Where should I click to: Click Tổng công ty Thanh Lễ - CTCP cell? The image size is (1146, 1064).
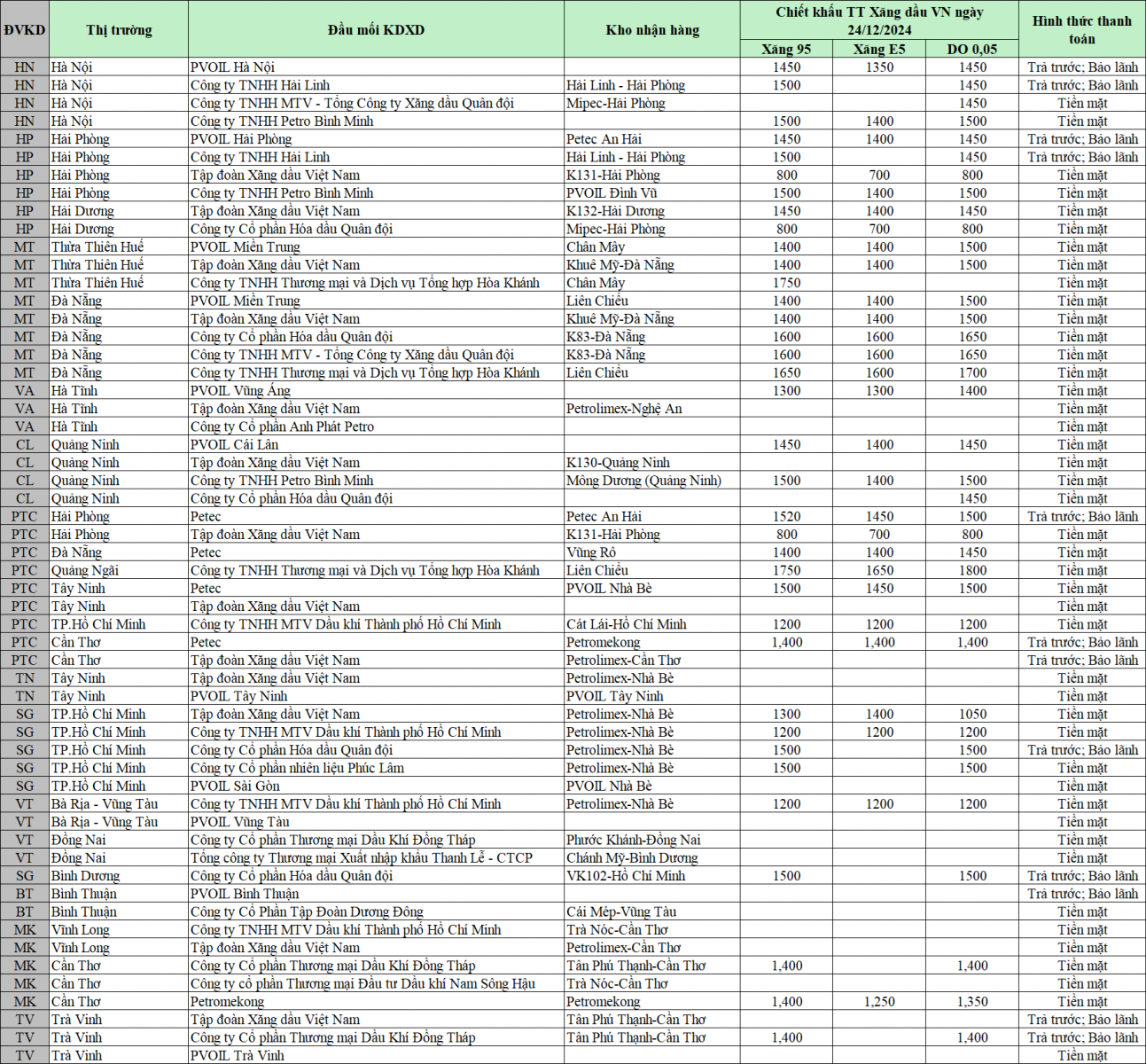pyautogui.click(x=376, y=858)
